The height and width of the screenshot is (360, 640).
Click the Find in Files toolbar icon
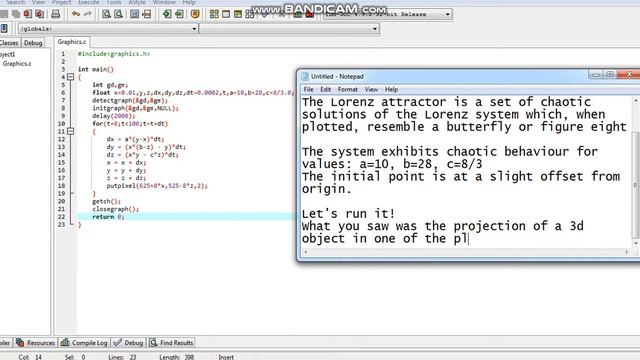(134, 14)
